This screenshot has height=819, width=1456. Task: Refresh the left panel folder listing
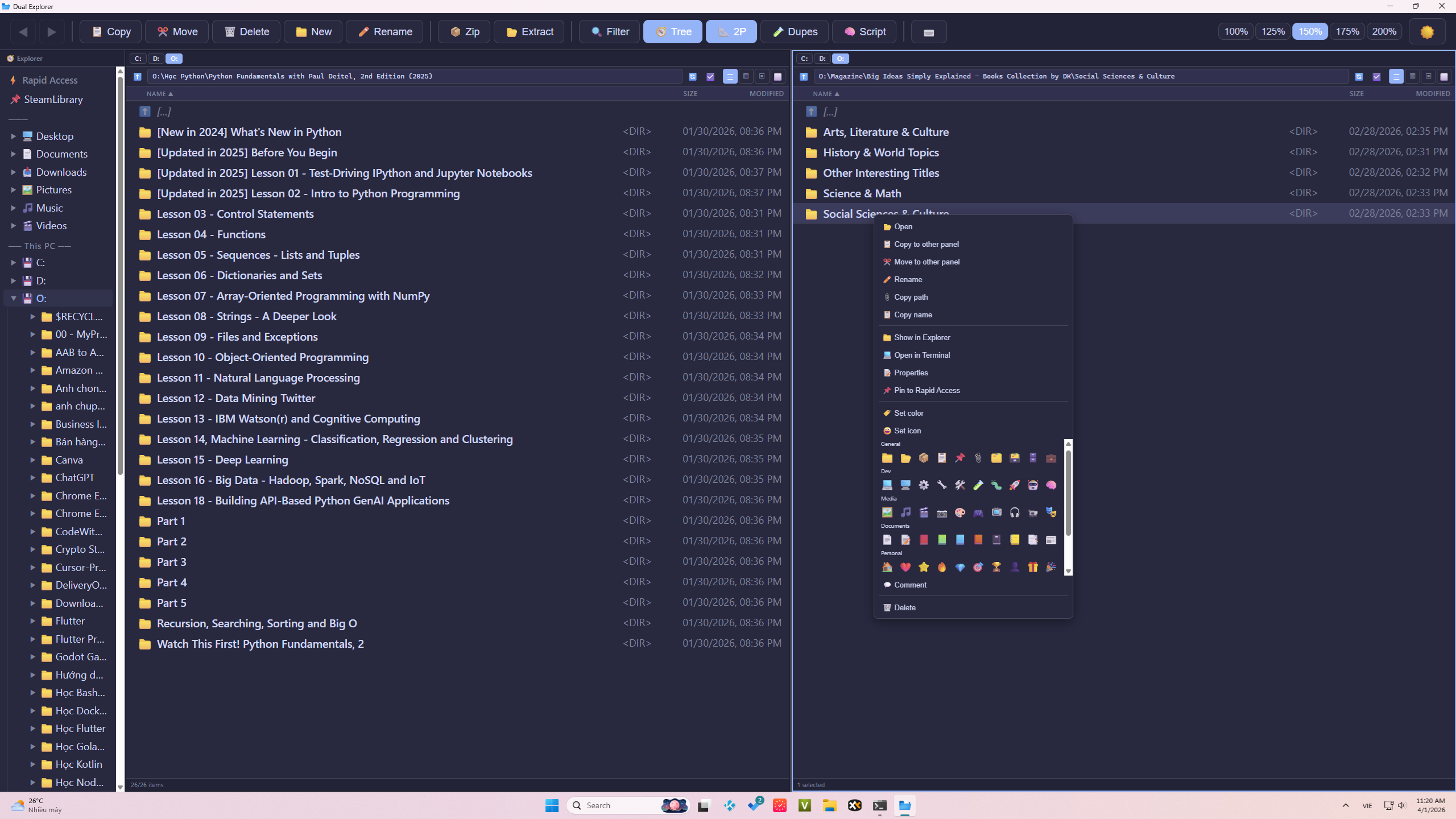tap(693, 76)
